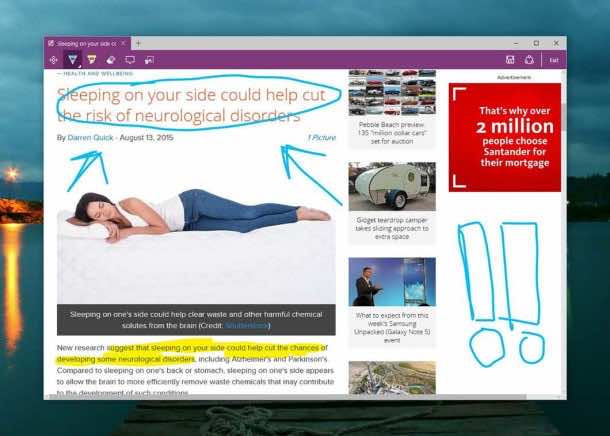Open a new browser tab
The image size is (610, 436).
[138, 43]
